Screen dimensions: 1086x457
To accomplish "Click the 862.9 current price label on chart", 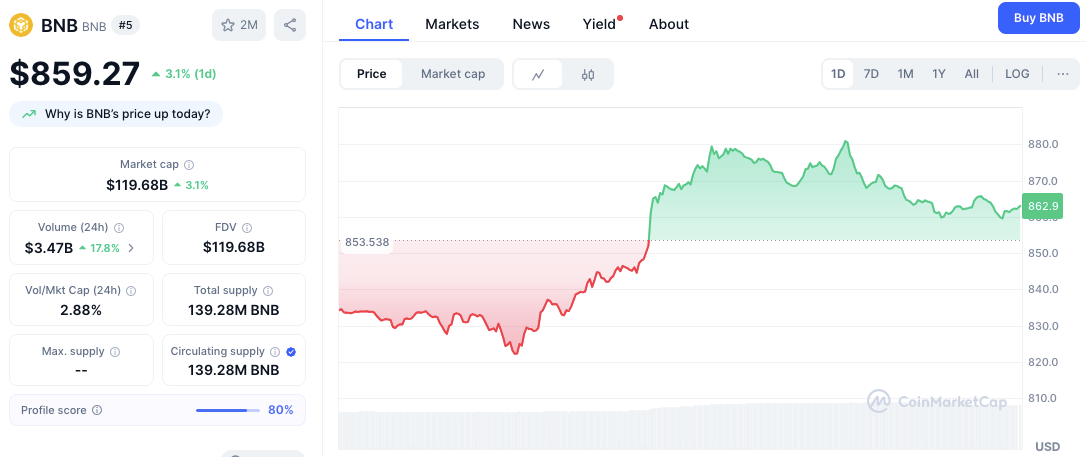I will point(1043,206).
